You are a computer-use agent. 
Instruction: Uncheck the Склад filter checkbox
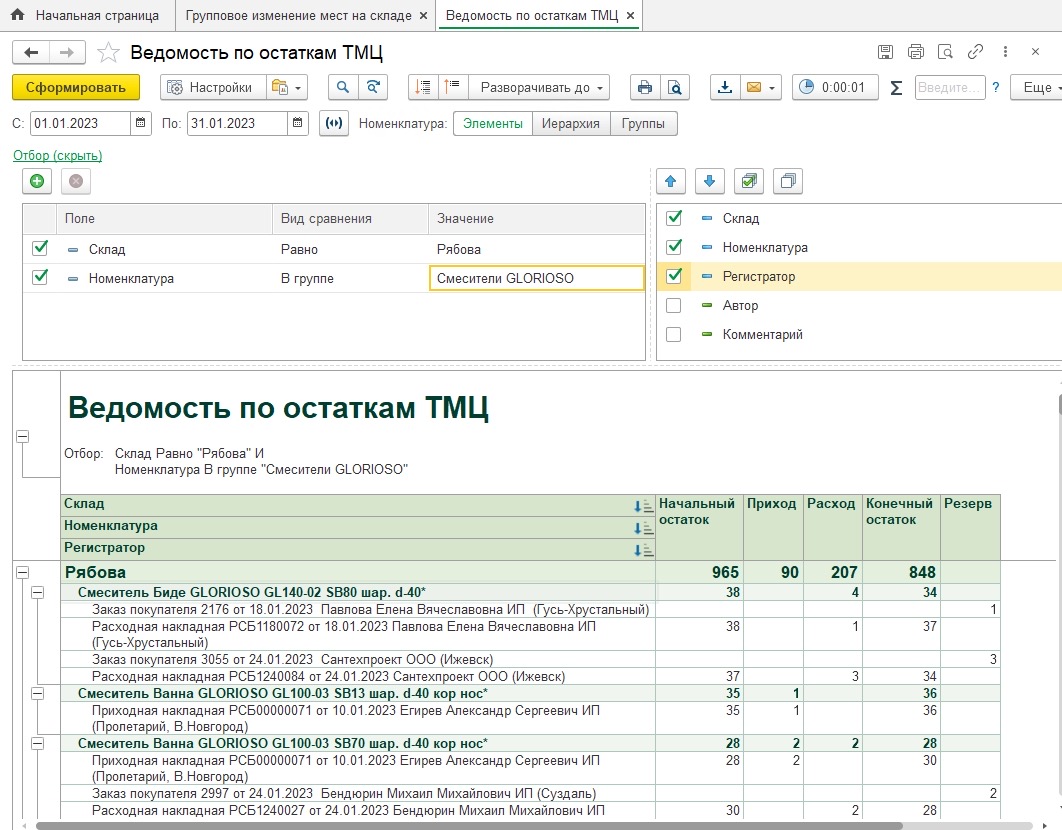click(40, 249)
